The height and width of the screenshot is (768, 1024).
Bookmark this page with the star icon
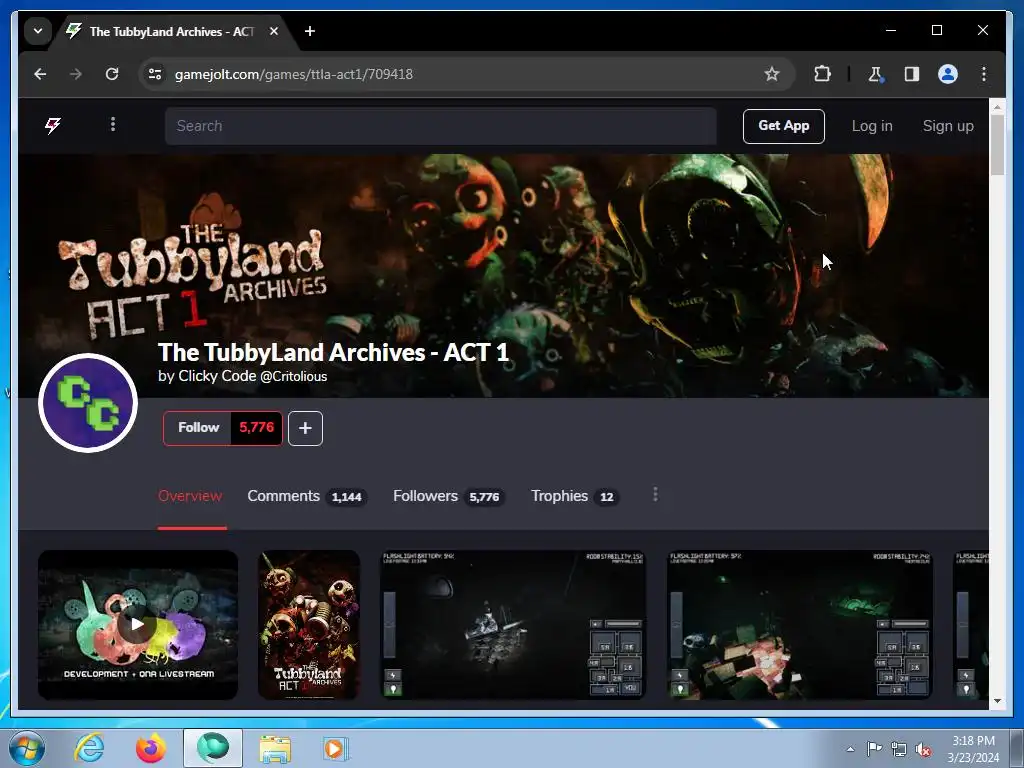tap(772, 74)
